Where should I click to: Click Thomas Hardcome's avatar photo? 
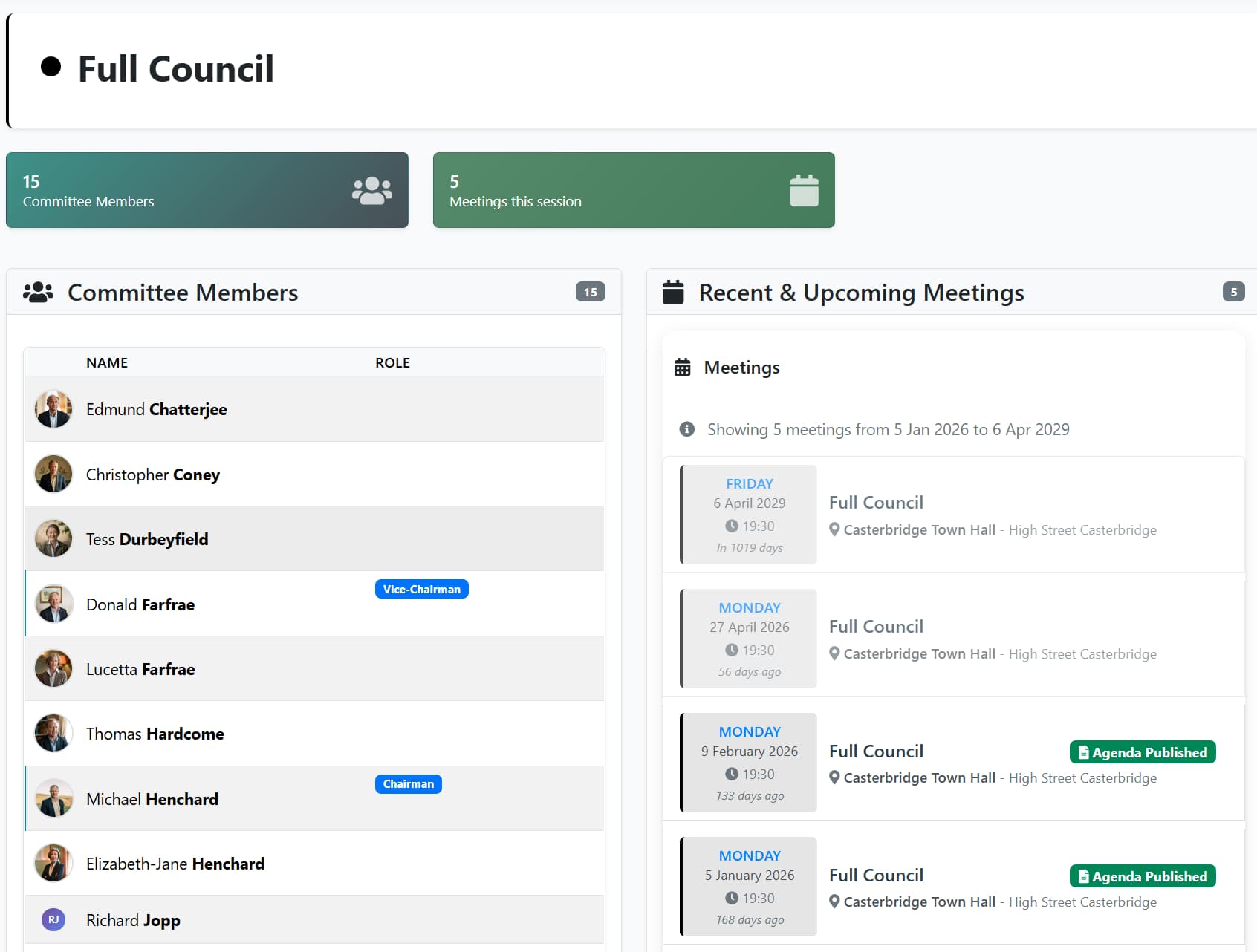pyautogui.click(x=53, y=733)
